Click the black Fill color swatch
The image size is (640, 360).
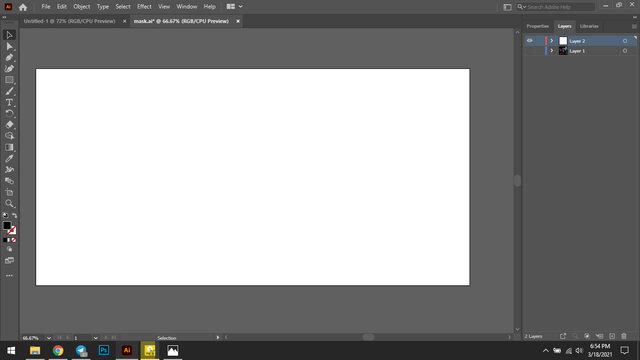click(x=7, y=226)
